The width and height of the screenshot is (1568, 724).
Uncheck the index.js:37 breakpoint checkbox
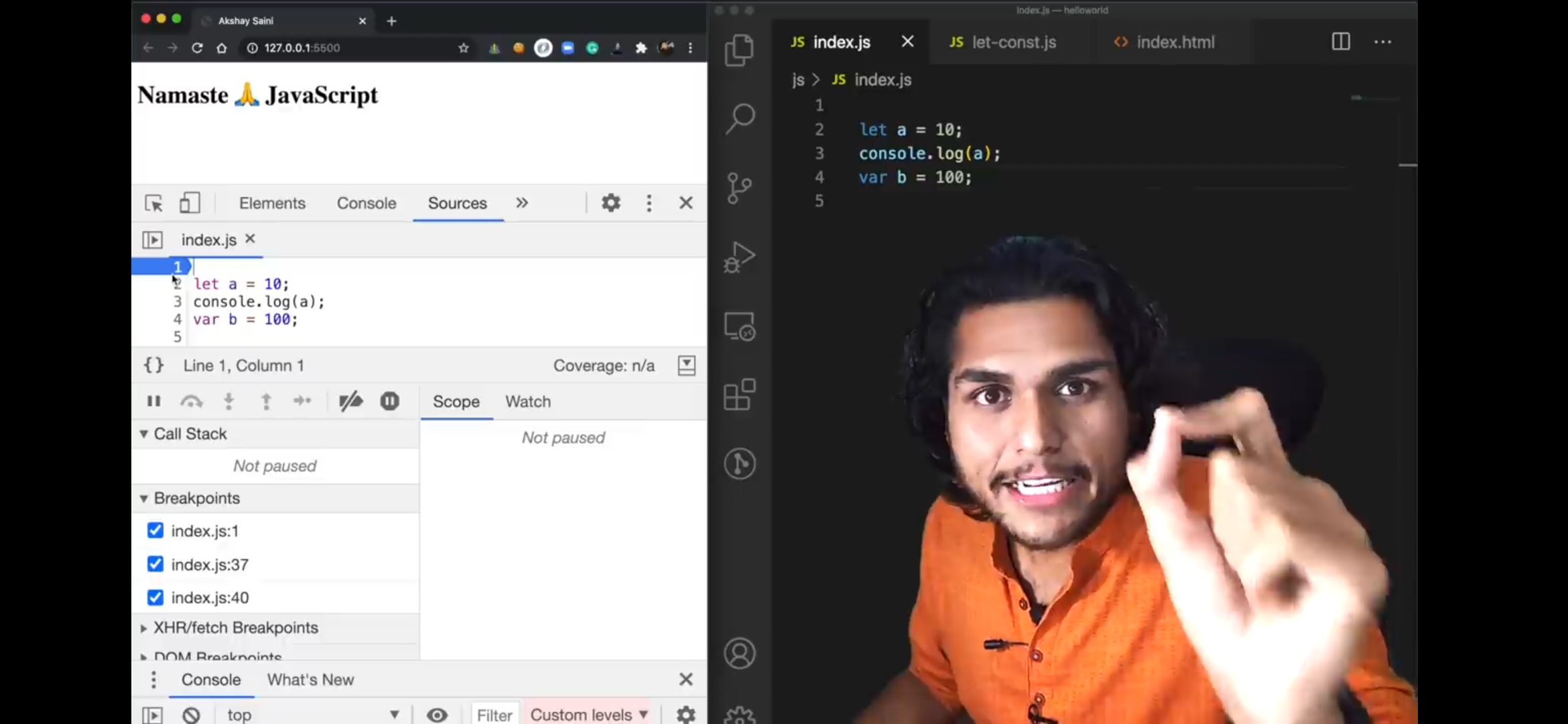[x=155, y=564]
